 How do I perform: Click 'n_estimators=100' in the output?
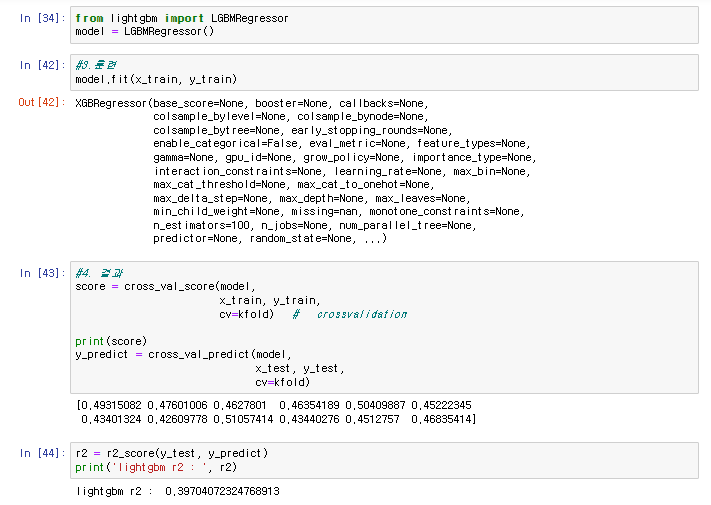(201, 225)
